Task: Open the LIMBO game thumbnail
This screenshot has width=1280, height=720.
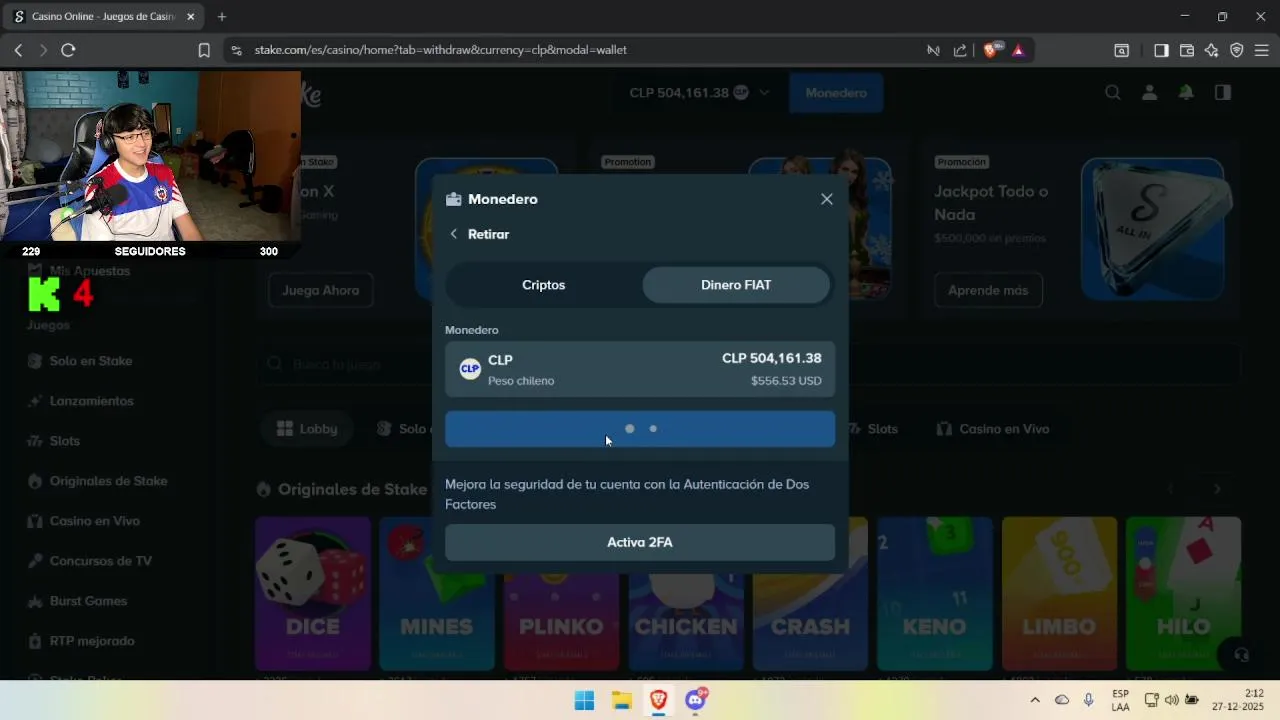Action: [1059, 593]
